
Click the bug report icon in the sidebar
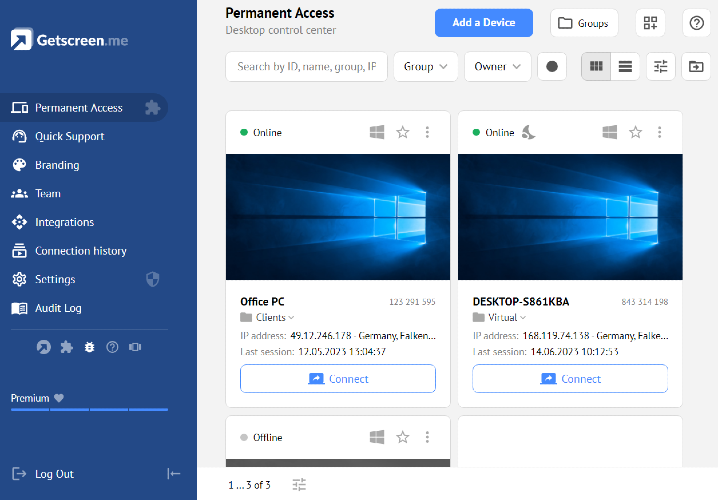pos(89,347)
